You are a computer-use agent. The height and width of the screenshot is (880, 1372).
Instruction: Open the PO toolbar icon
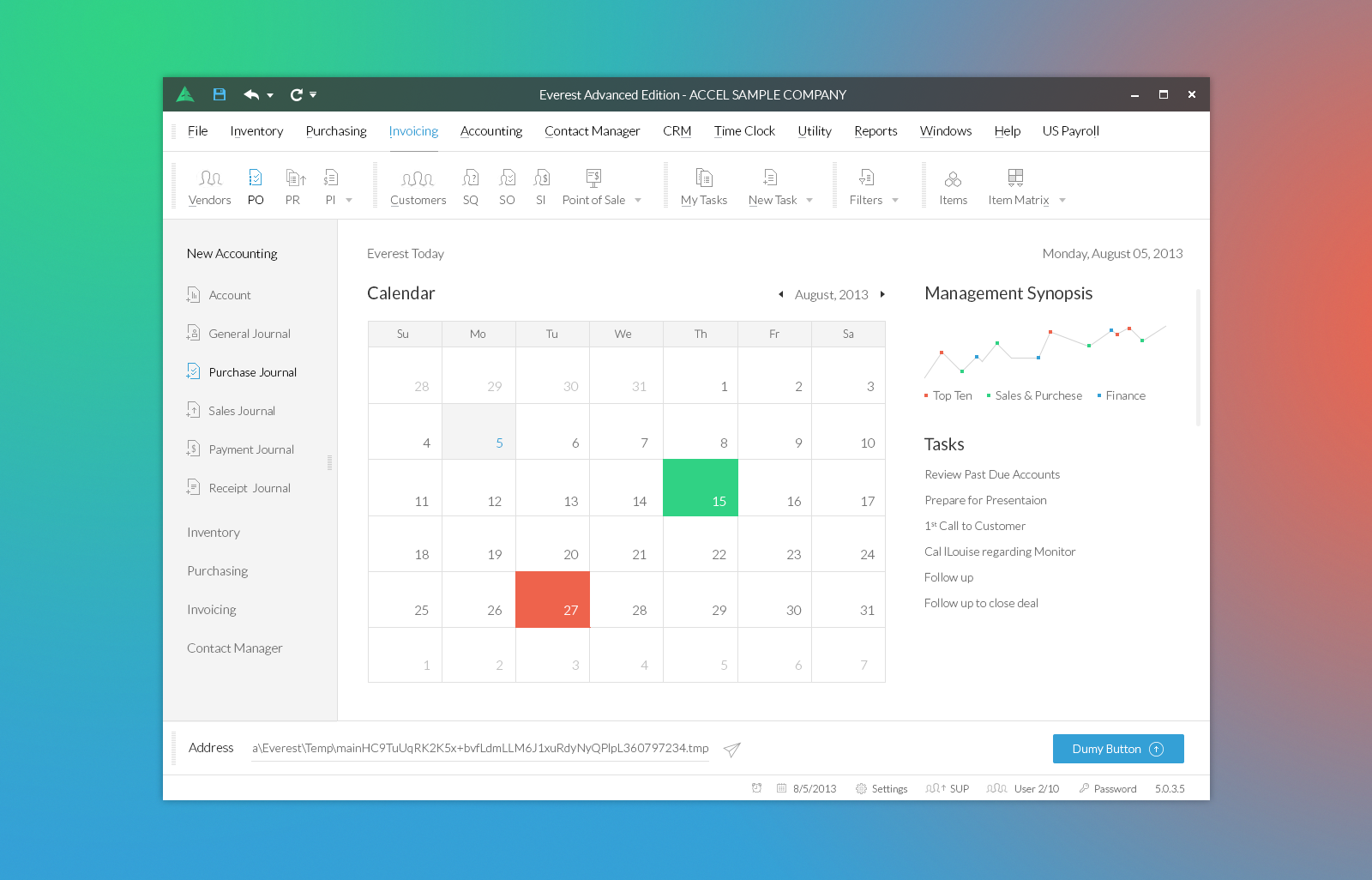click(256, 188)
